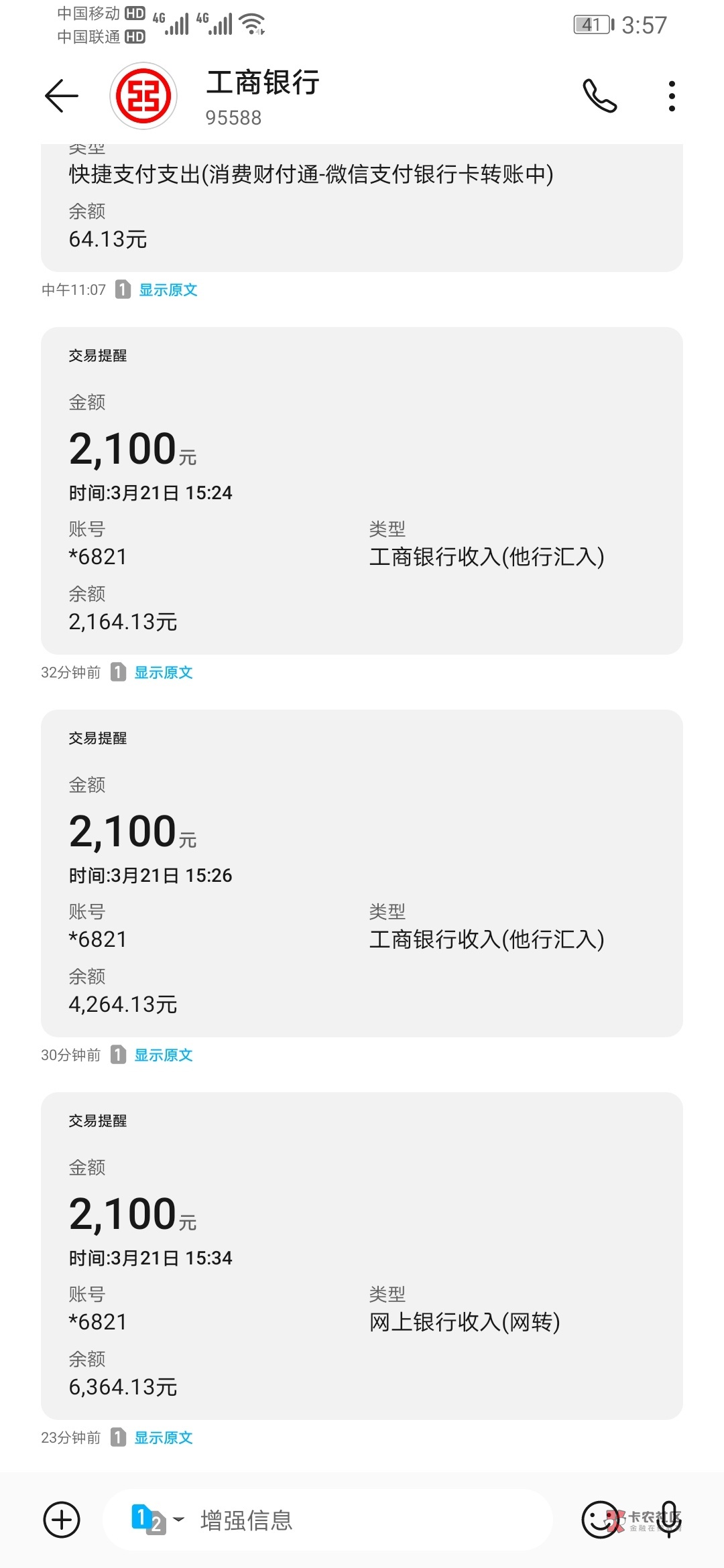Tap the ICBC bank logo avatar
Viewport: 724px width, 1568px height.
pos(143,96)
